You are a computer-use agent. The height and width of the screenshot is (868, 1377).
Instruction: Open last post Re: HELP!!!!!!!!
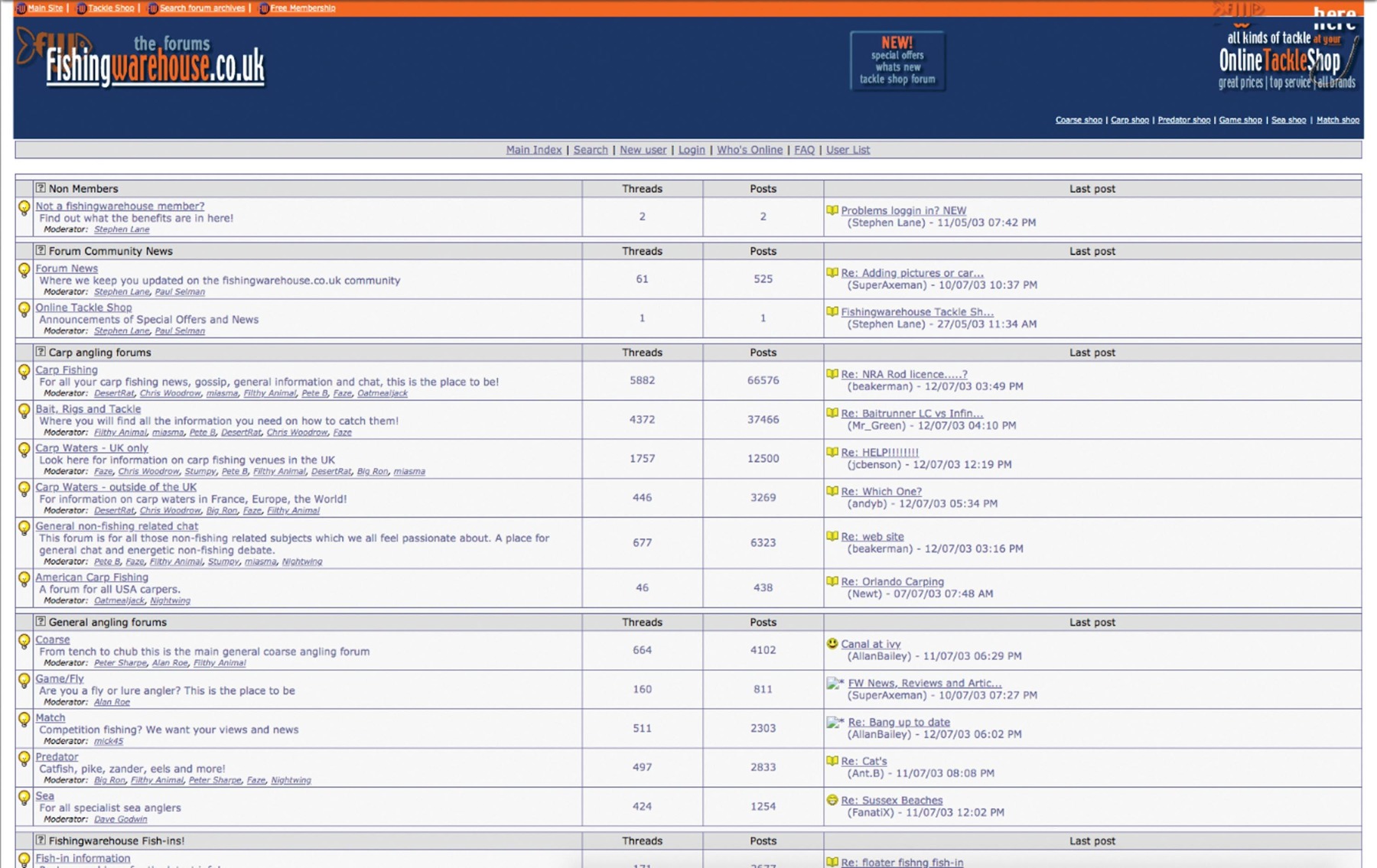tap(880, 453)
